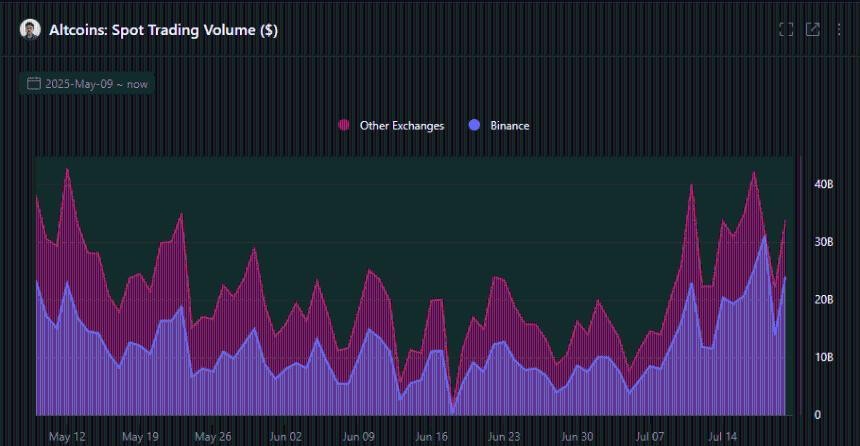This screenshot has height=446, width=860.
Task: Click the Jul 07 x-axis label
Action: pos(650,437)
